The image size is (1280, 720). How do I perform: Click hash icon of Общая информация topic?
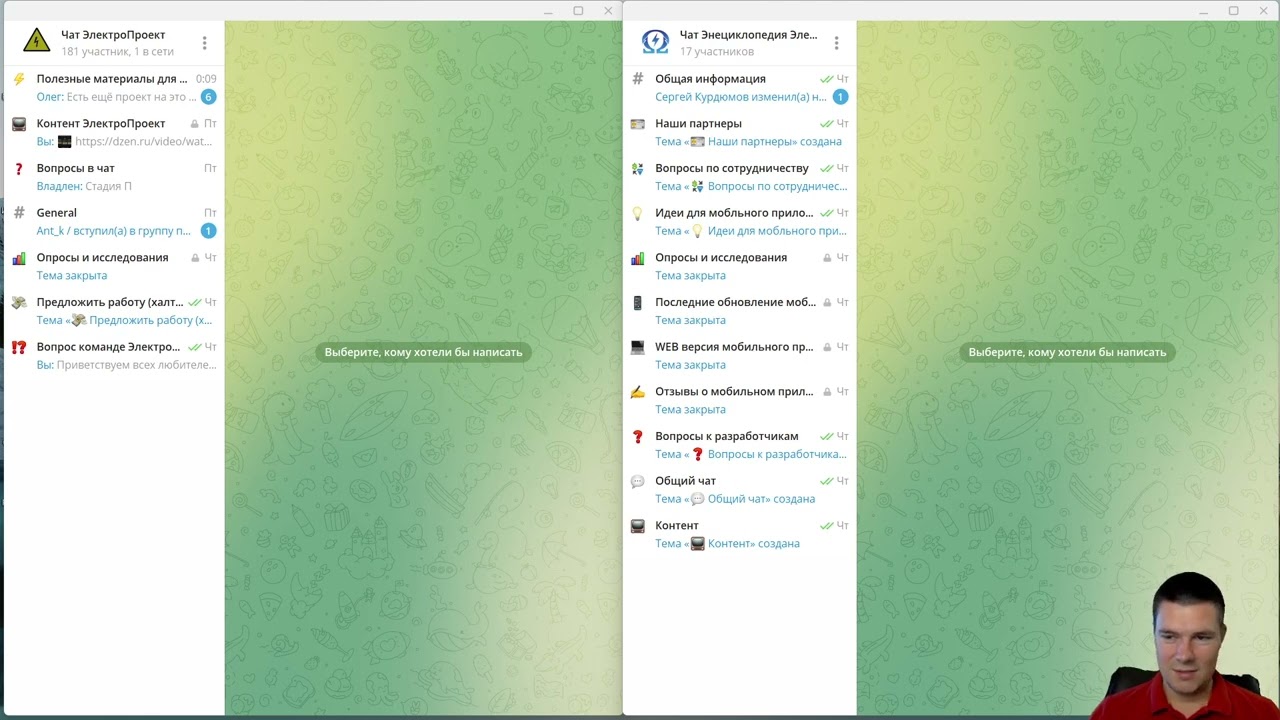click(638, 79)
